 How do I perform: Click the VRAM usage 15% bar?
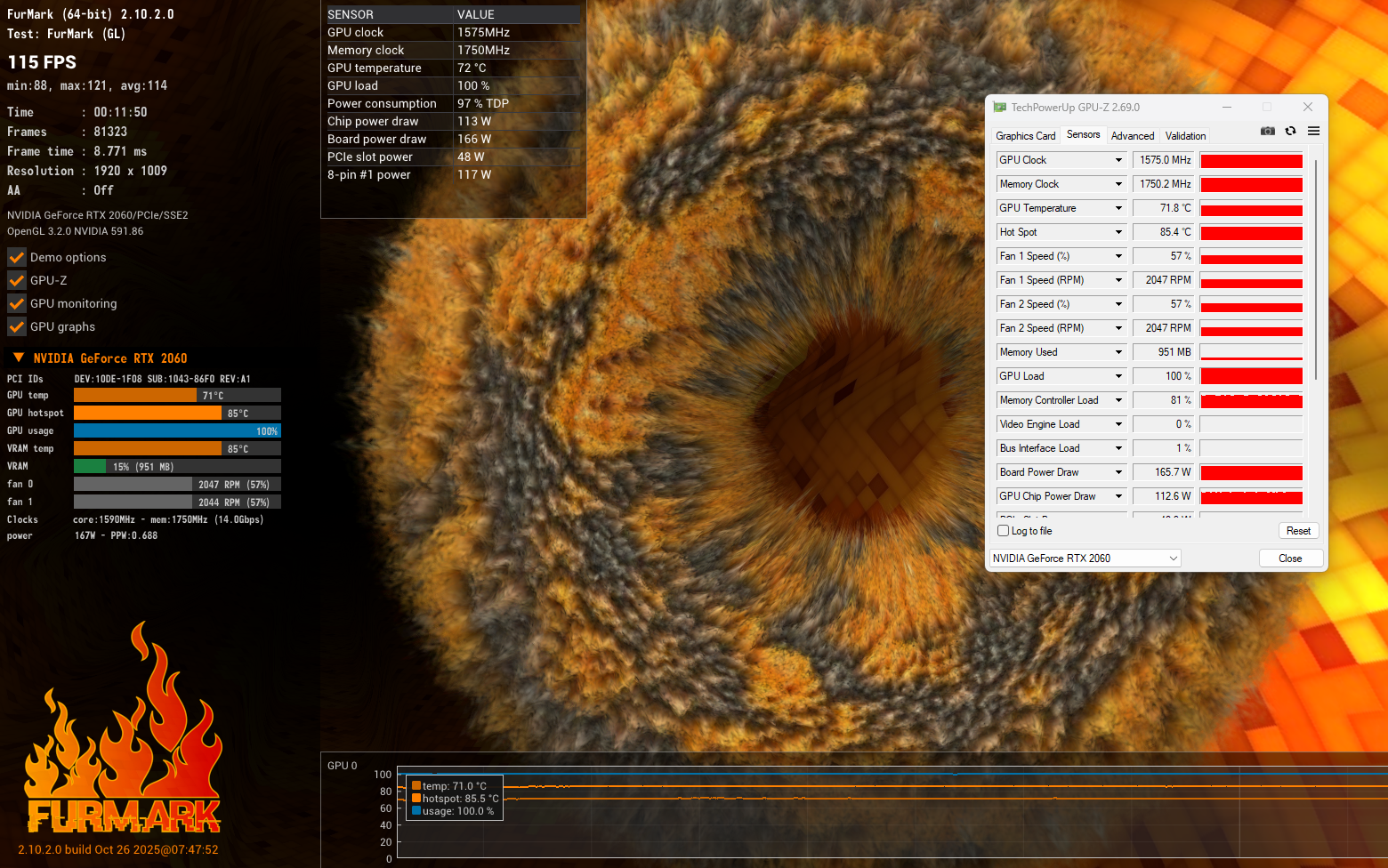(x=177, y=466)
